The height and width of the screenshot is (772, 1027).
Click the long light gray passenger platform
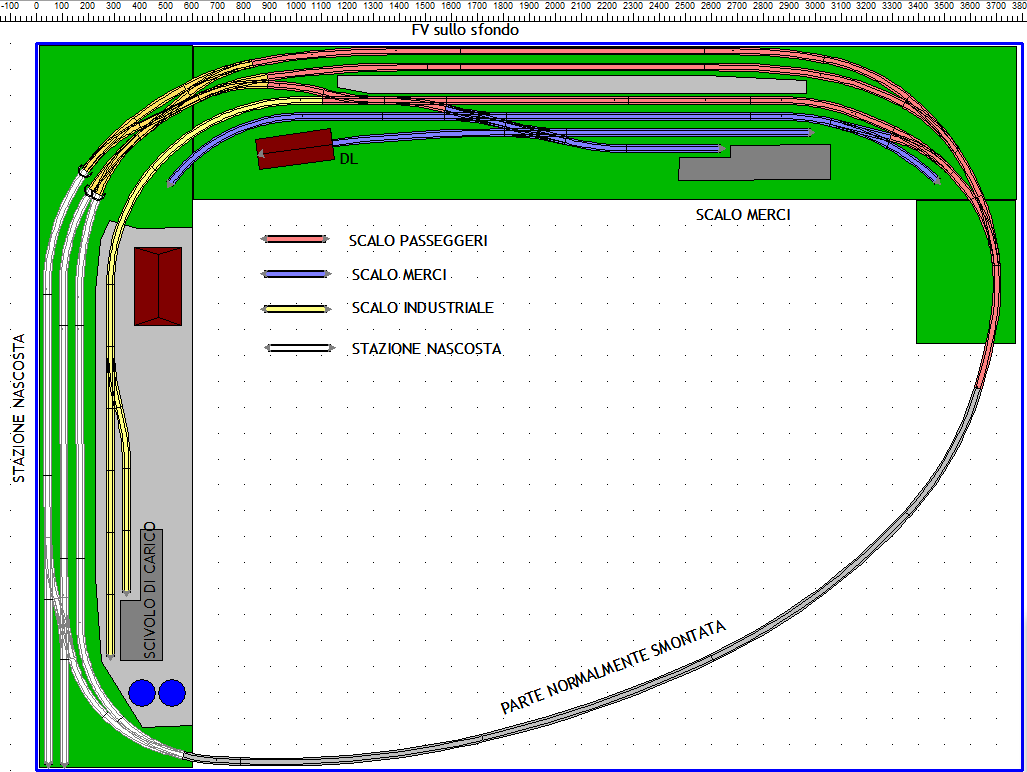point(570,86)
